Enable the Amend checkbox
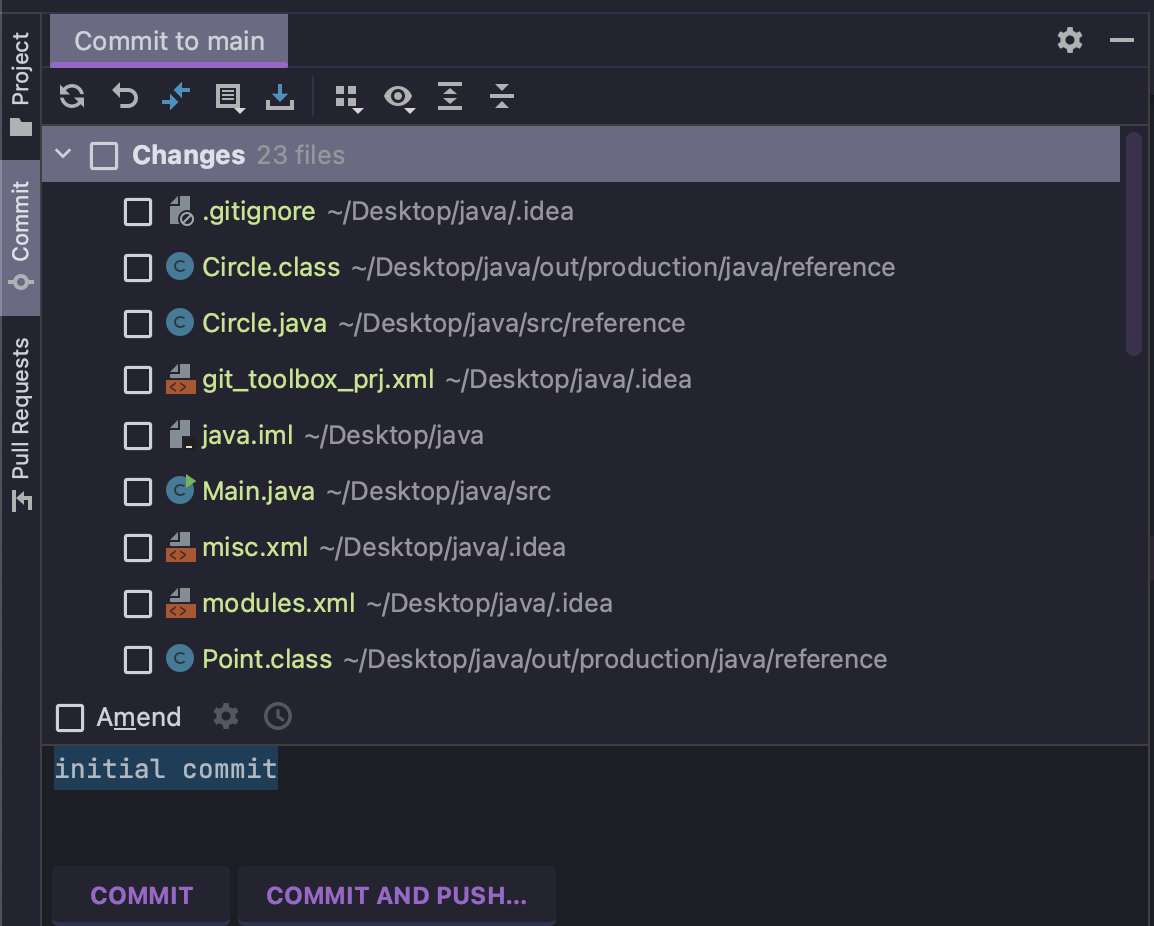 tap(70, 718)
